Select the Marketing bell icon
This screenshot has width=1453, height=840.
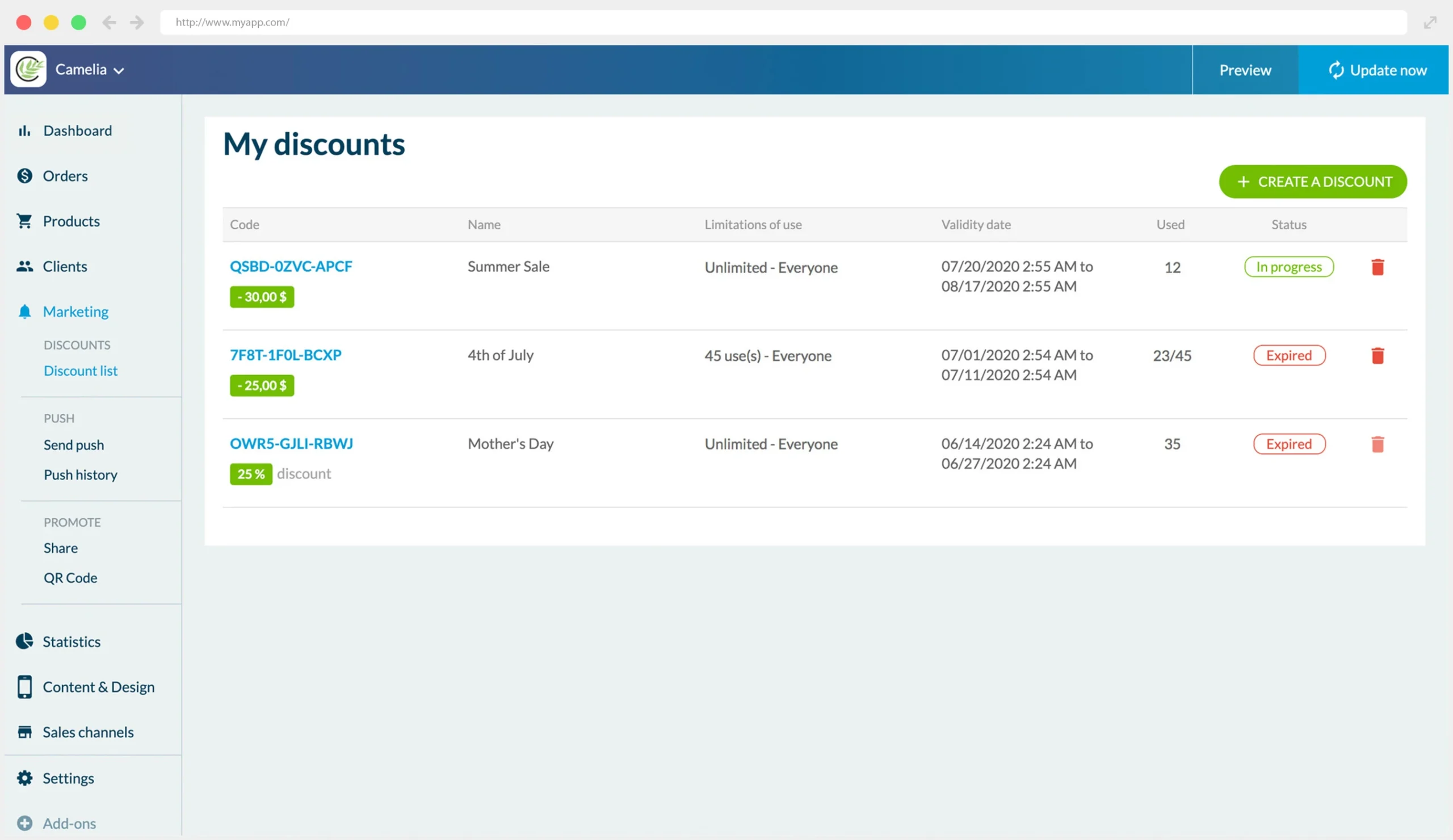pos(26,312)
